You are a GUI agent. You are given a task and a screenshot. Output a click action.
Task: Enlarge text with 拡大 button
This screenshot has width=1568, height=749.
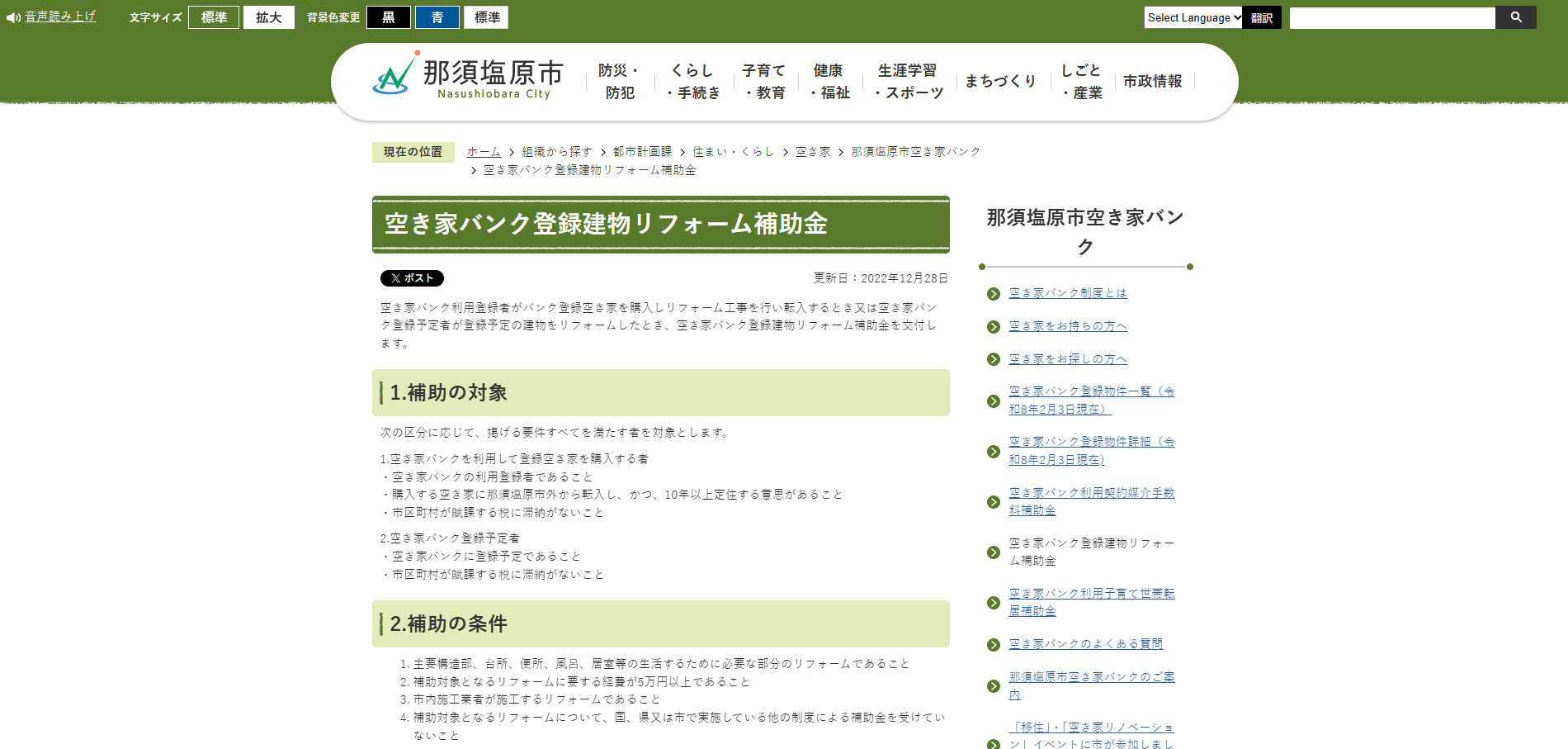(269, 17)
